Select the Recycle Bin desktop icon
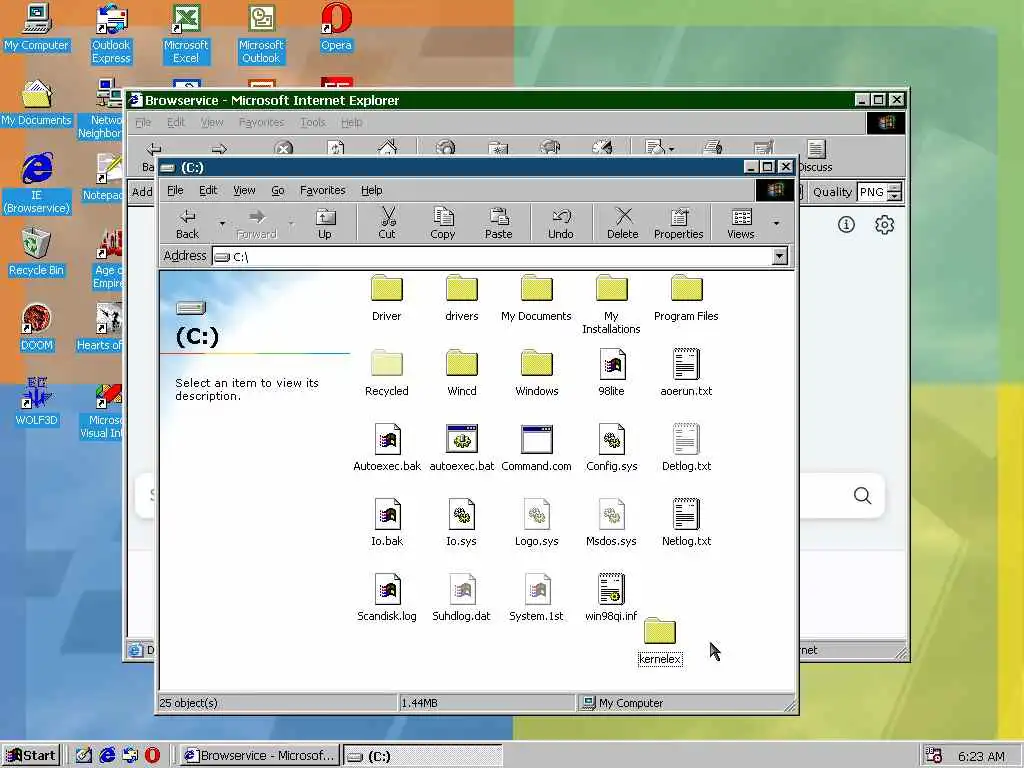 37,253
